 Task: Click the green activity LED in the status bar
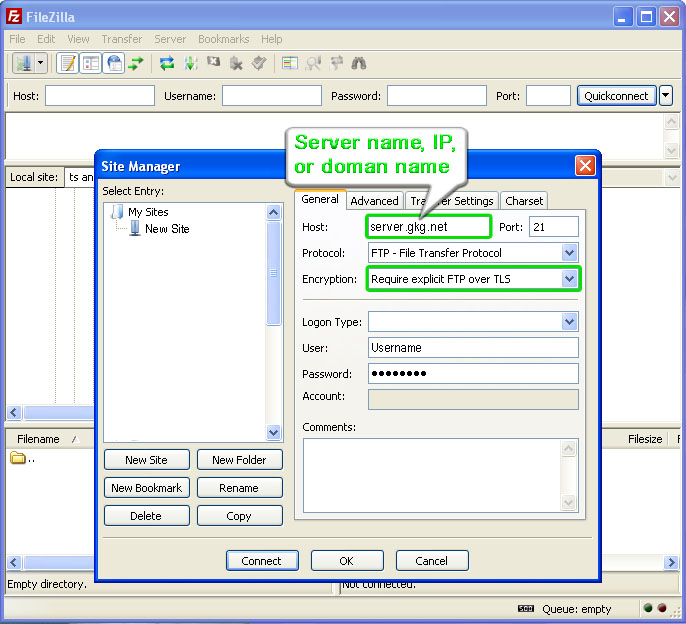pyautogui.click(x=648, y=608)
